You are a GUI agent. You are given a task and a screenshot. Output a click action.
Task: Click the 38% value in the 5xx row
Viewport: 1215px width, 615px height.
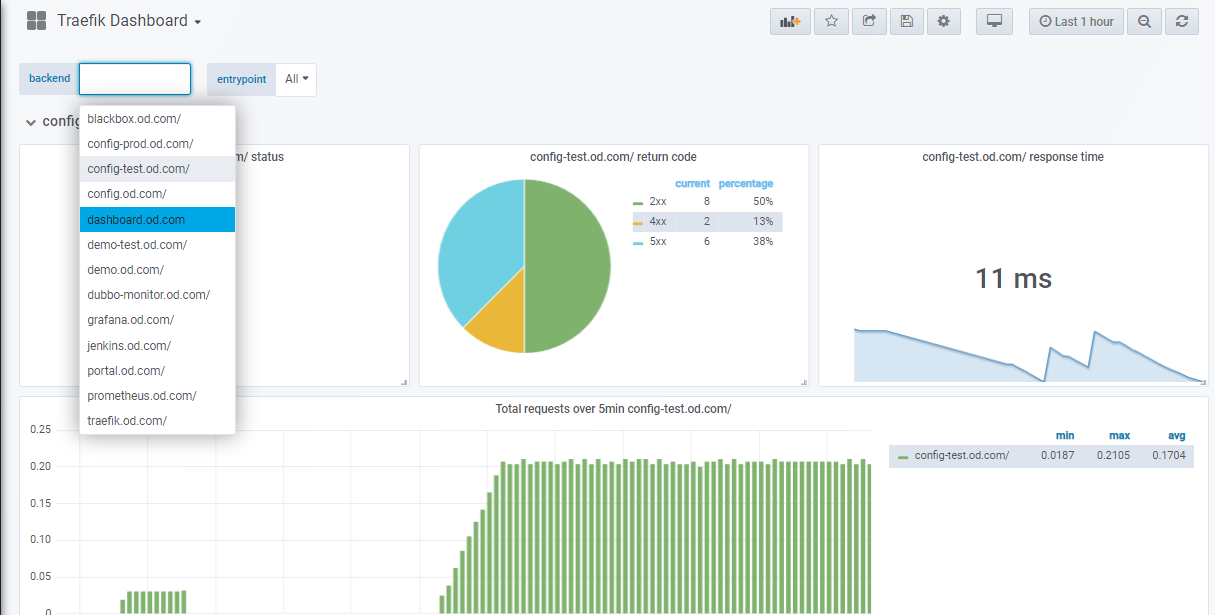pos(763,242)
